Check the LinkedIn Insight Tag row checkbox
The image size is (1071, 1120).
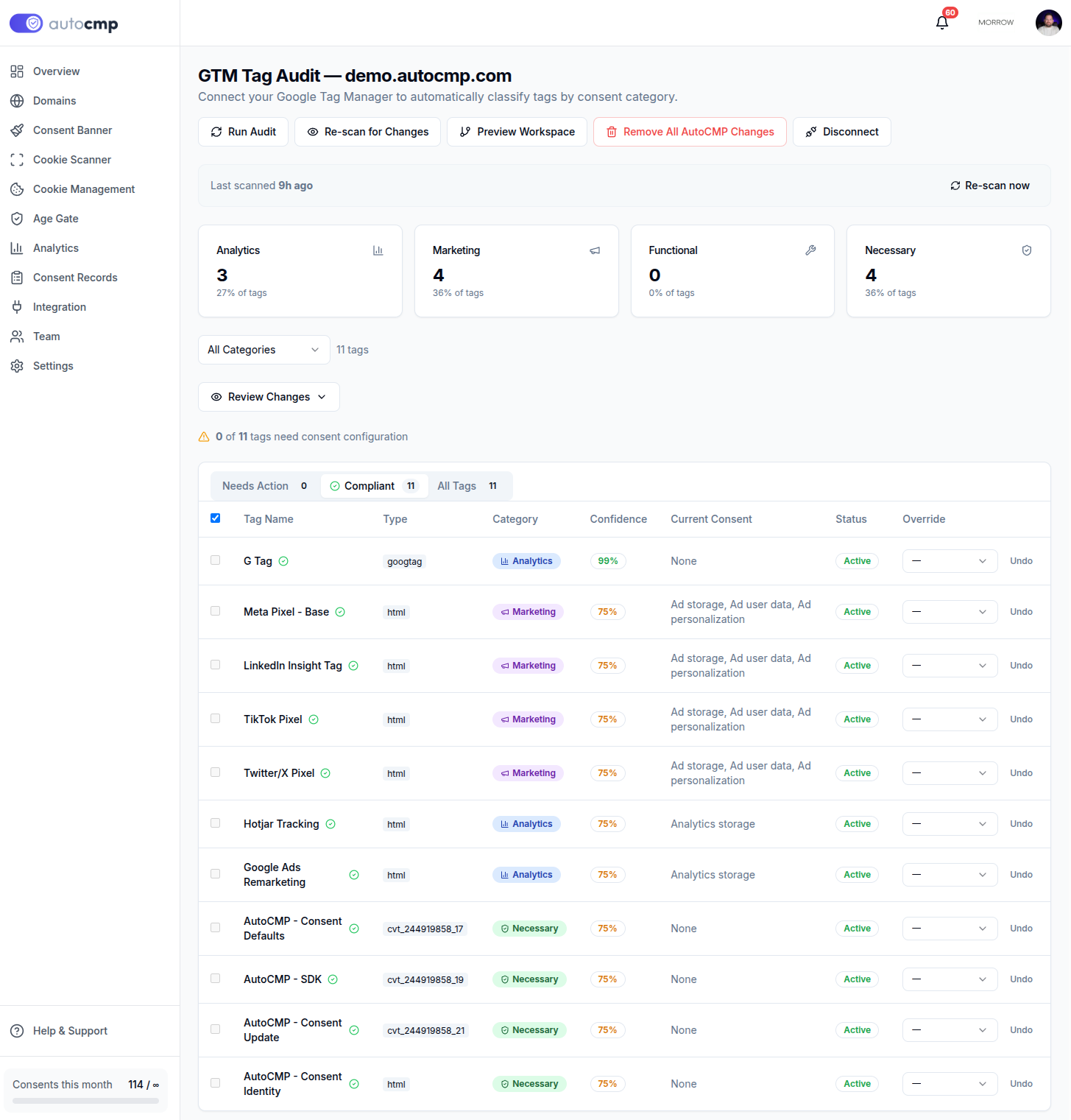[x=216, y=665]
